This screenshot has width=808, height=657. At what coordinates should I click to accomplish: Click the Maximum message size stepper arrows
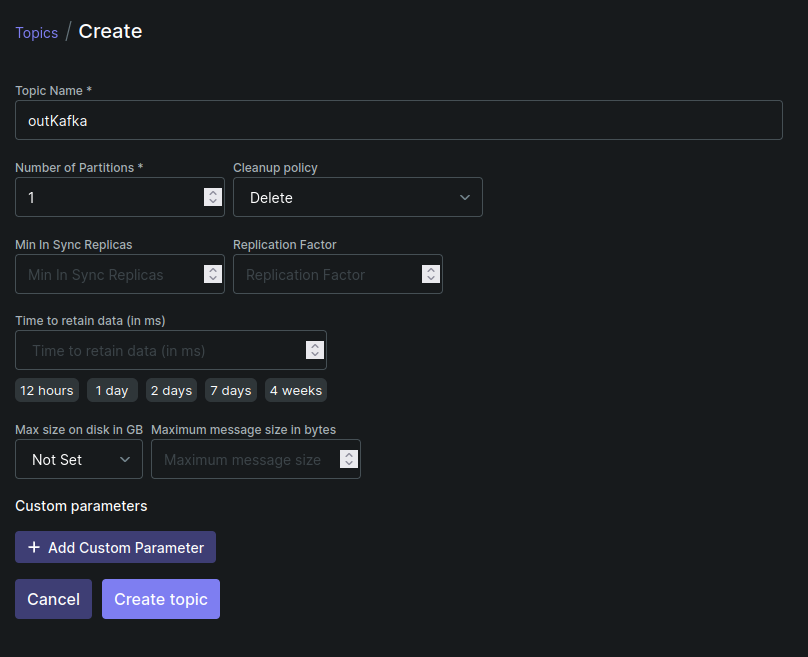tap(348, 459)
